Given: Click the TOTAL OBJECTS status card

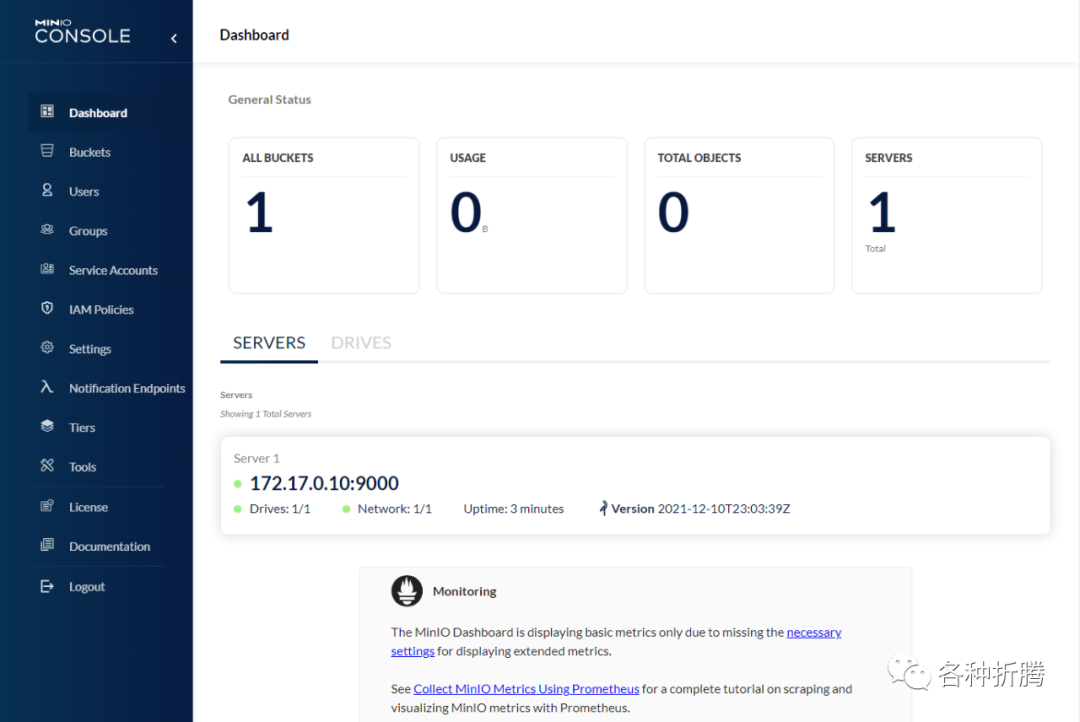Looking at the screenshot, I should 739,215.
